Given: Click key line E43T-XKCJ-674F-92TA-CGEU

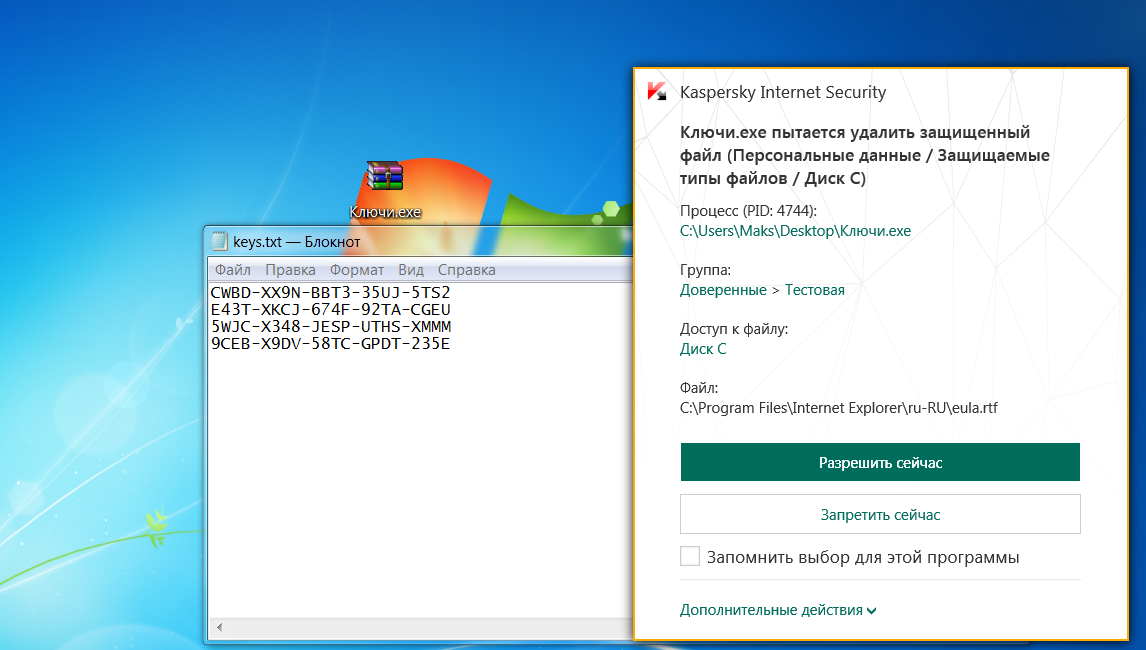Looking at the screenshot, I should click(330, 309).
